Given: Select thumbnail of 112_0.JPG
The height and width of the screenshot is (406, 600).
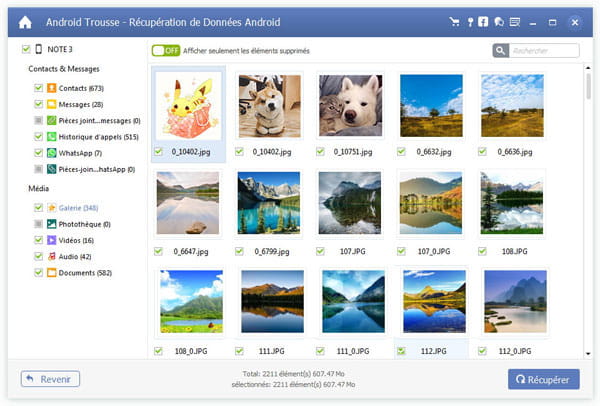Looking at the screenshot, I should tap(515, 302).
